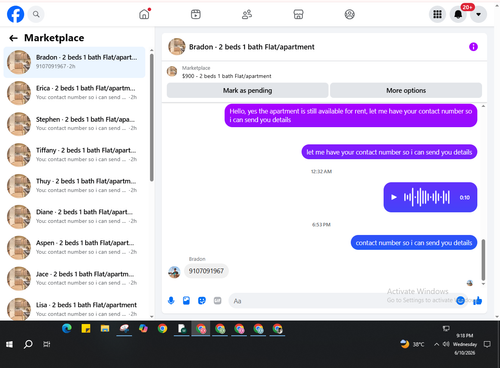This screenshot has height=368, width=500.
Task: Open the emoji picker in message box
Action: pos(460,301)
